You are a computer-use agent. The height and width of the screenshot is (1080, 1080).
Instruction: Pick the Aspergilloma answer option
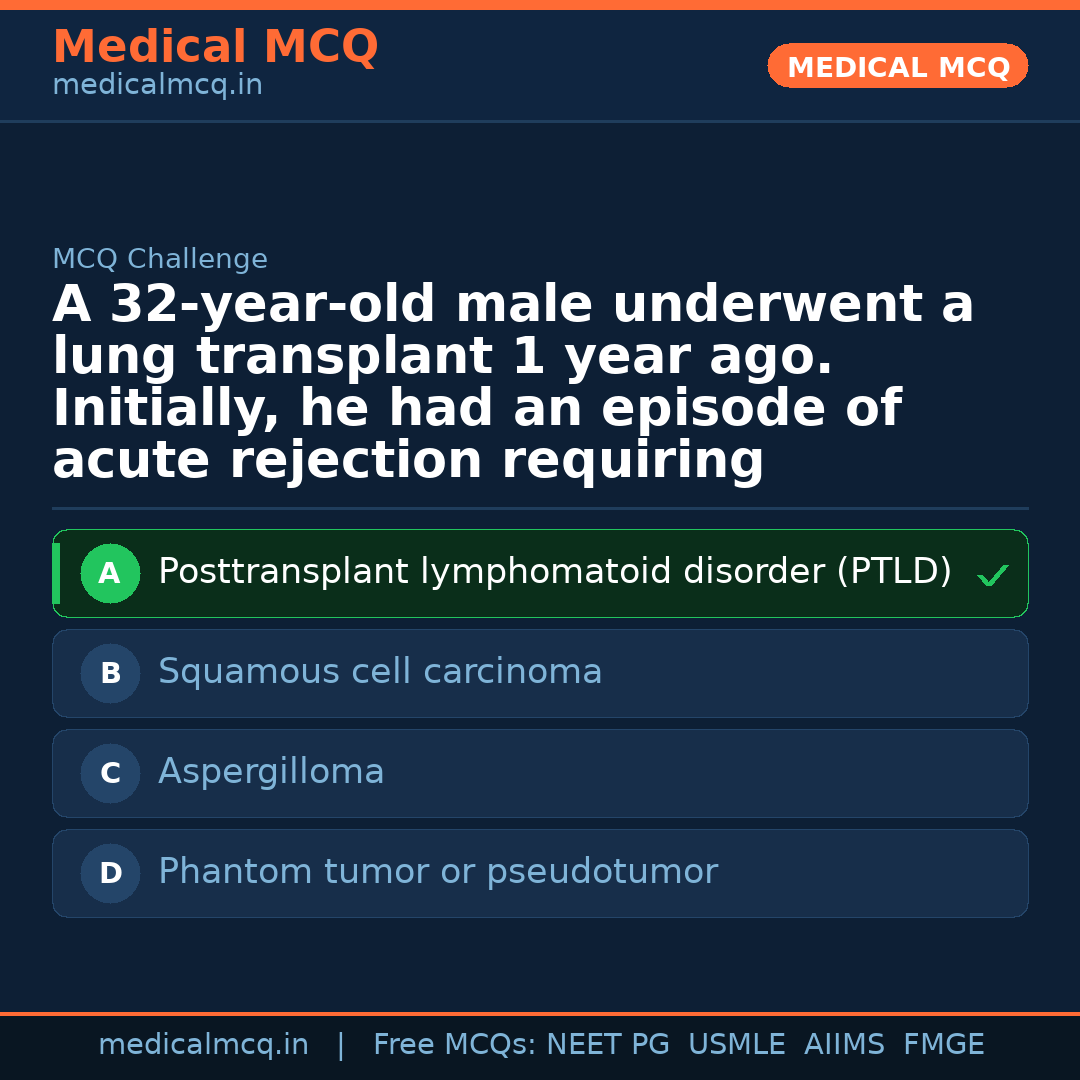271,772
